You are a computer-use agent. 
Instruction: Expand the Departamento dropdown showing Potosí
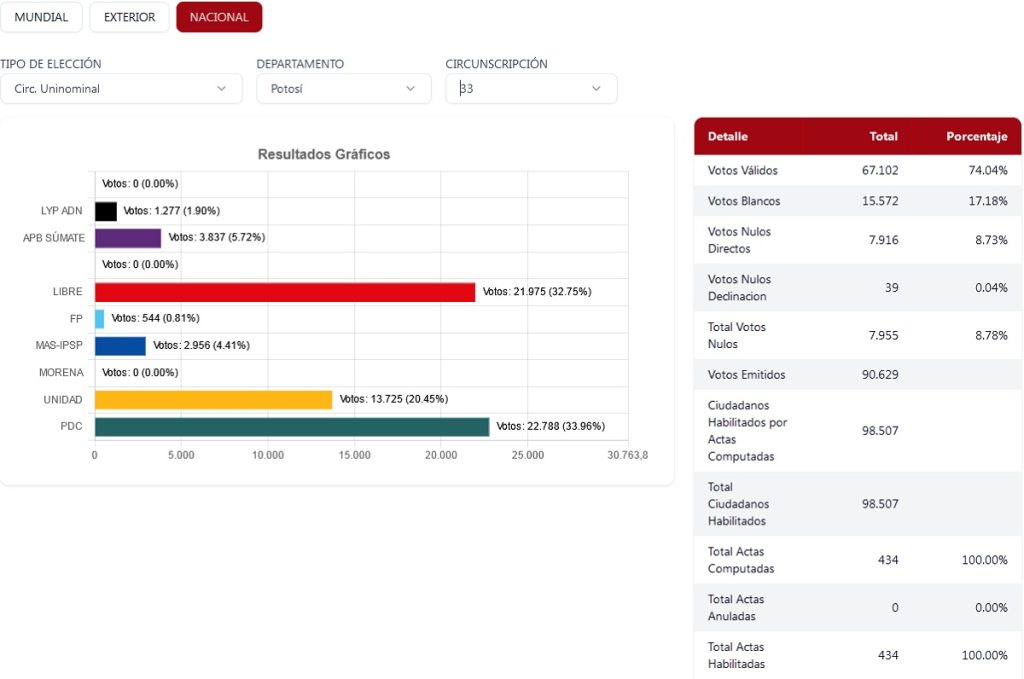343,89
